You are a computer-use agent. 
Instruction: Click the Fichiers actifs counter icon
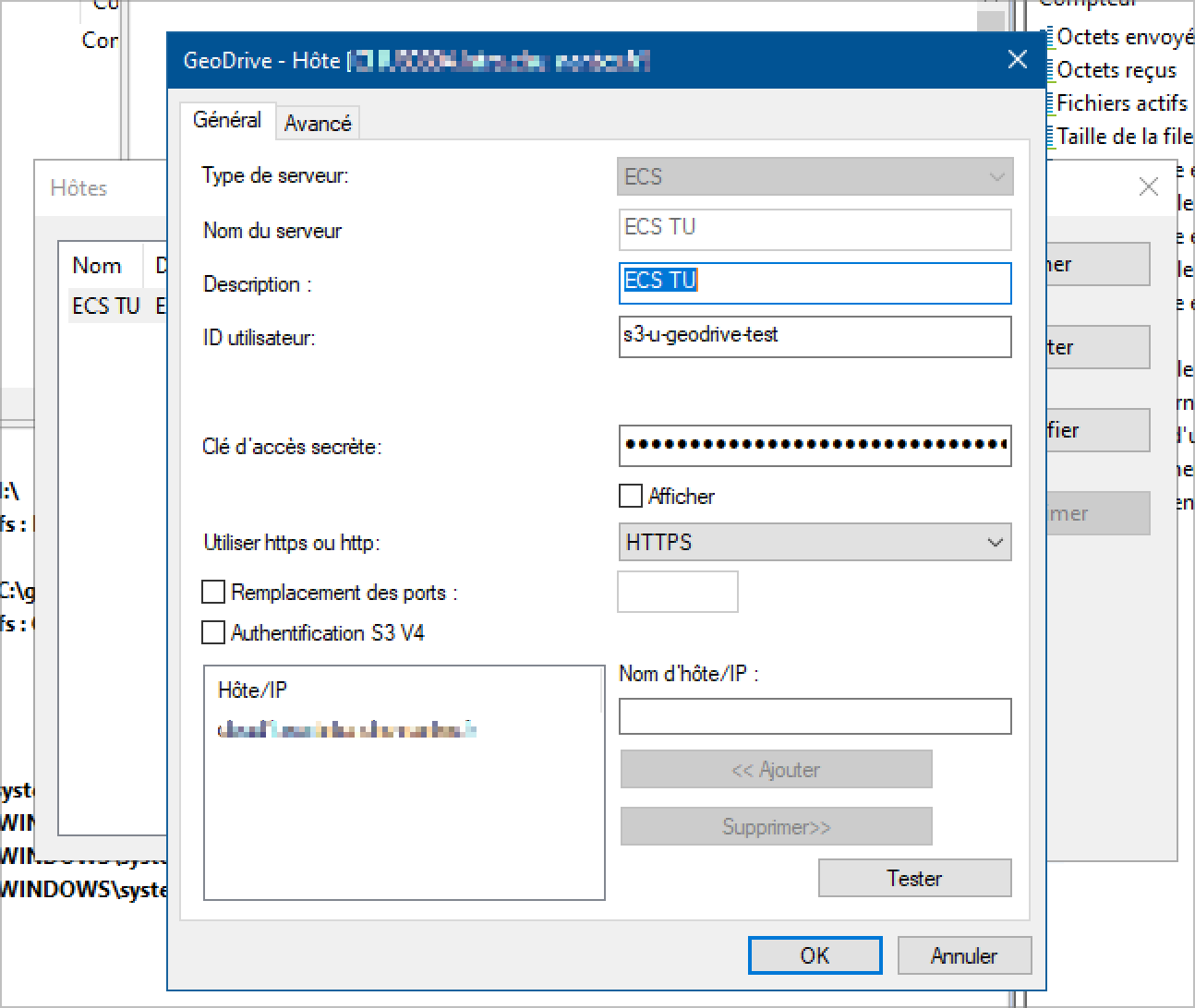click(x=1049, y=103)
